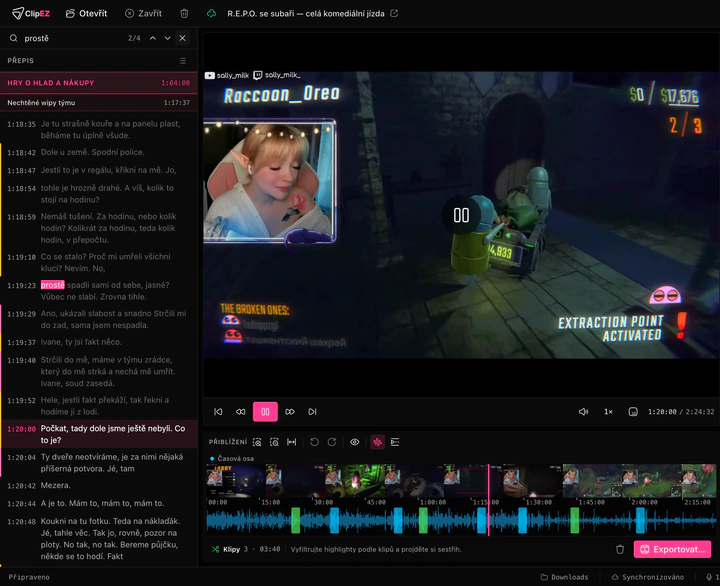Click the Časová osa label
The image size is (720, 586).
coord(236,458)
